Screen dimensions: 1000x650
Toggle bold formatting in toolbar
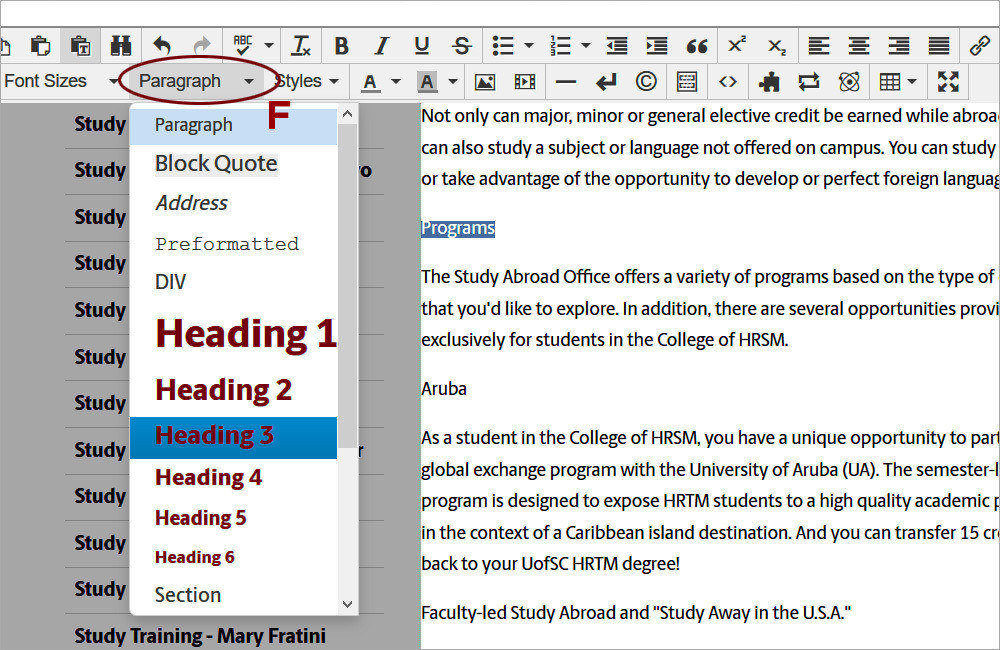[x=341, y=45]
